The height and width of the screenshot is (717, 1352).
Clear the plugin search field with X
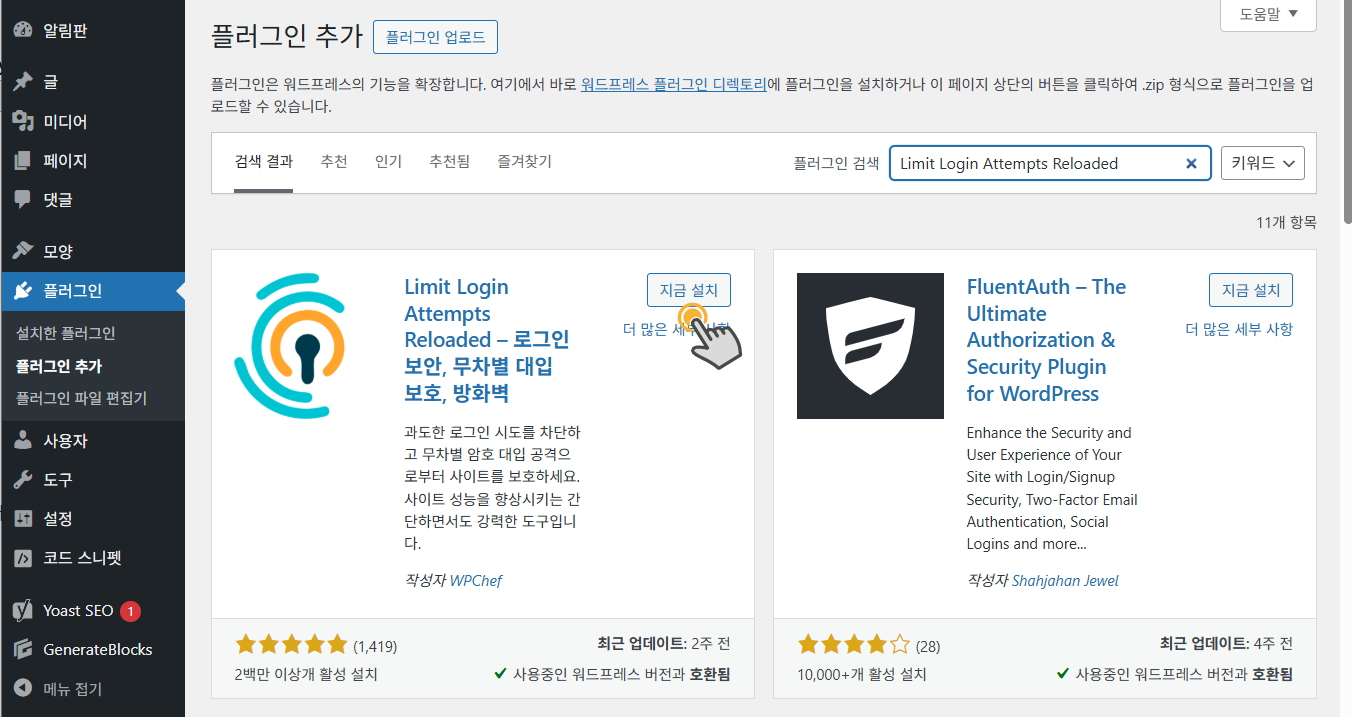tap(1191, 163)
